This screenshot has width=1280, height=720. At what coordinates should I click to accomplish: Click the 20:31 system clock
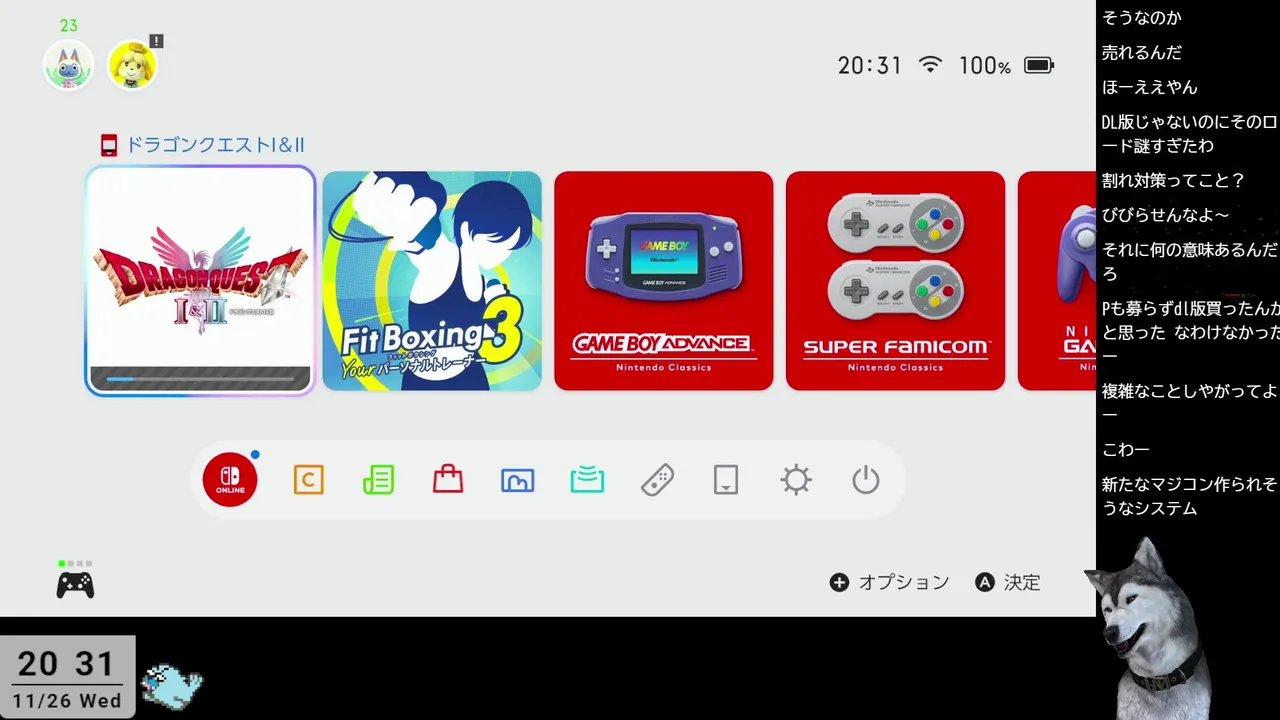[x=870, y=65]
